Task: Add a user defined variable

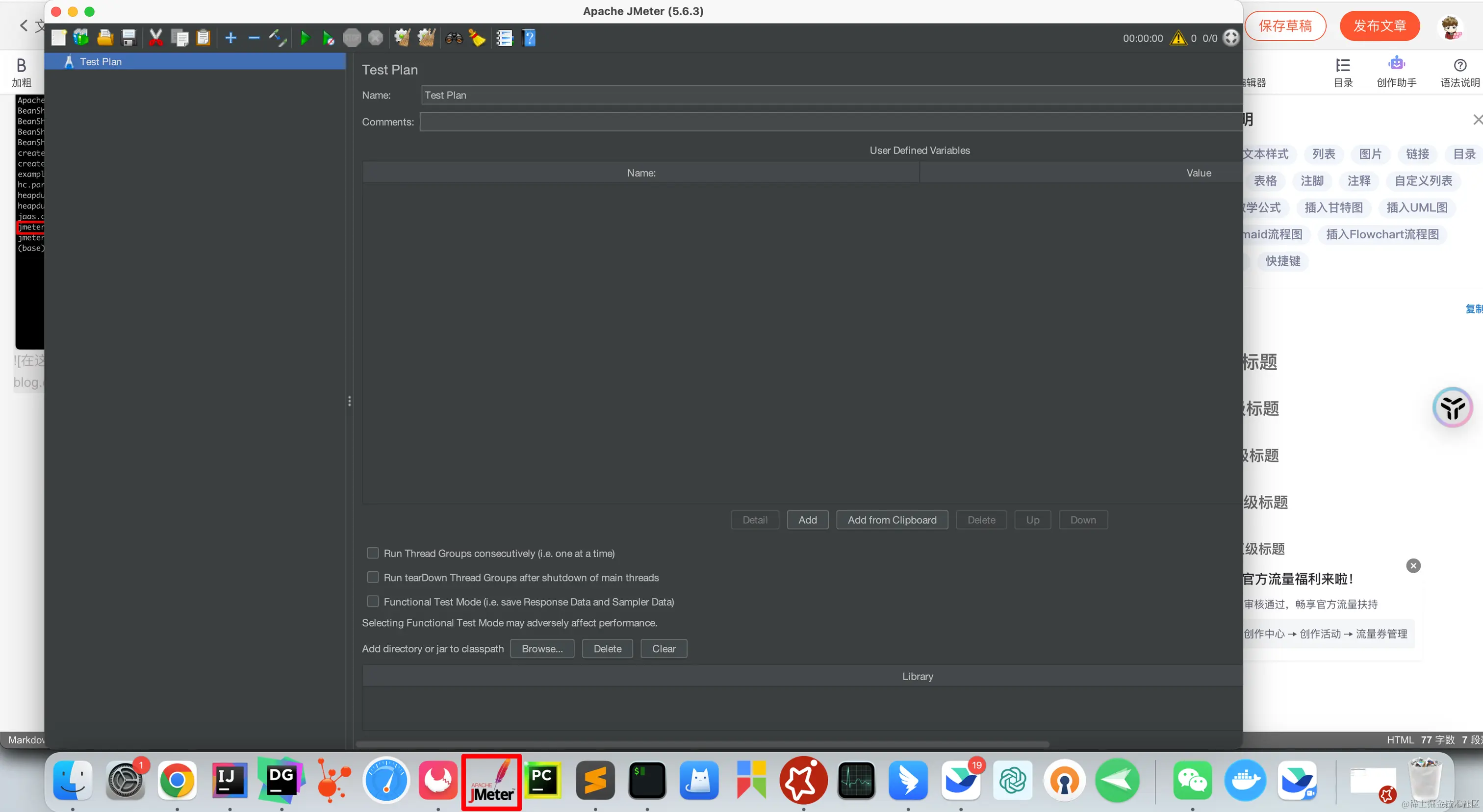Action: (x=808, y=520)
